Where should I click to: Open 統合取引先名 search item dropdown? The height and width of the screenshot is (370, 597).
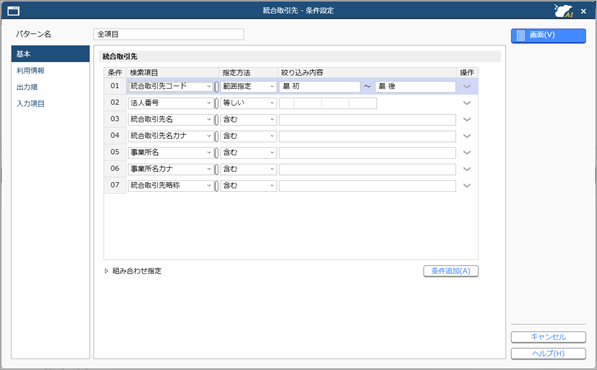click(170, 120)
